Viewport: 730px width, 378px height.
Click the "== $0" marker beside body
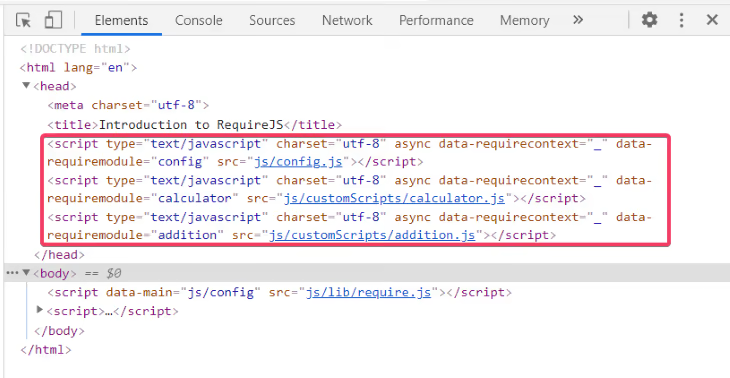coord(102,273)
